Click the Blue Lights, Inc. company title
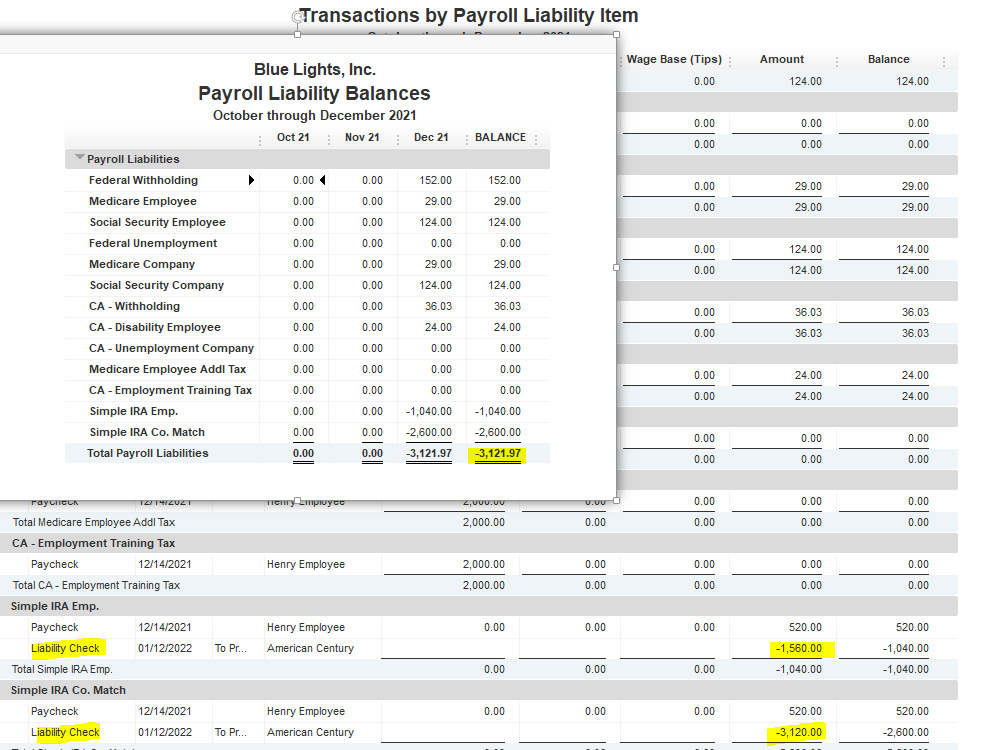 point(314,69)
